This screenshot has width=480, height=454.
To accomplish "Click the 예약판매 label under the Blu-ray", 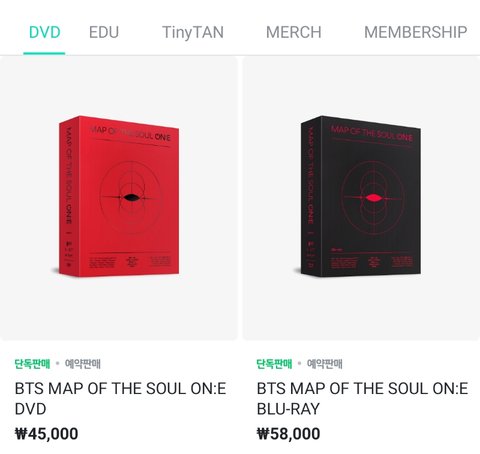I will 325,363.
